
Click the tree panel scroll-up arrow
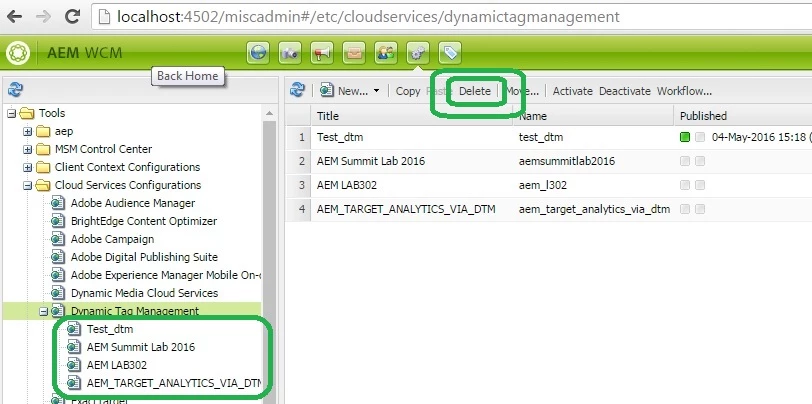pyautogui.click(x=269, y=113)
